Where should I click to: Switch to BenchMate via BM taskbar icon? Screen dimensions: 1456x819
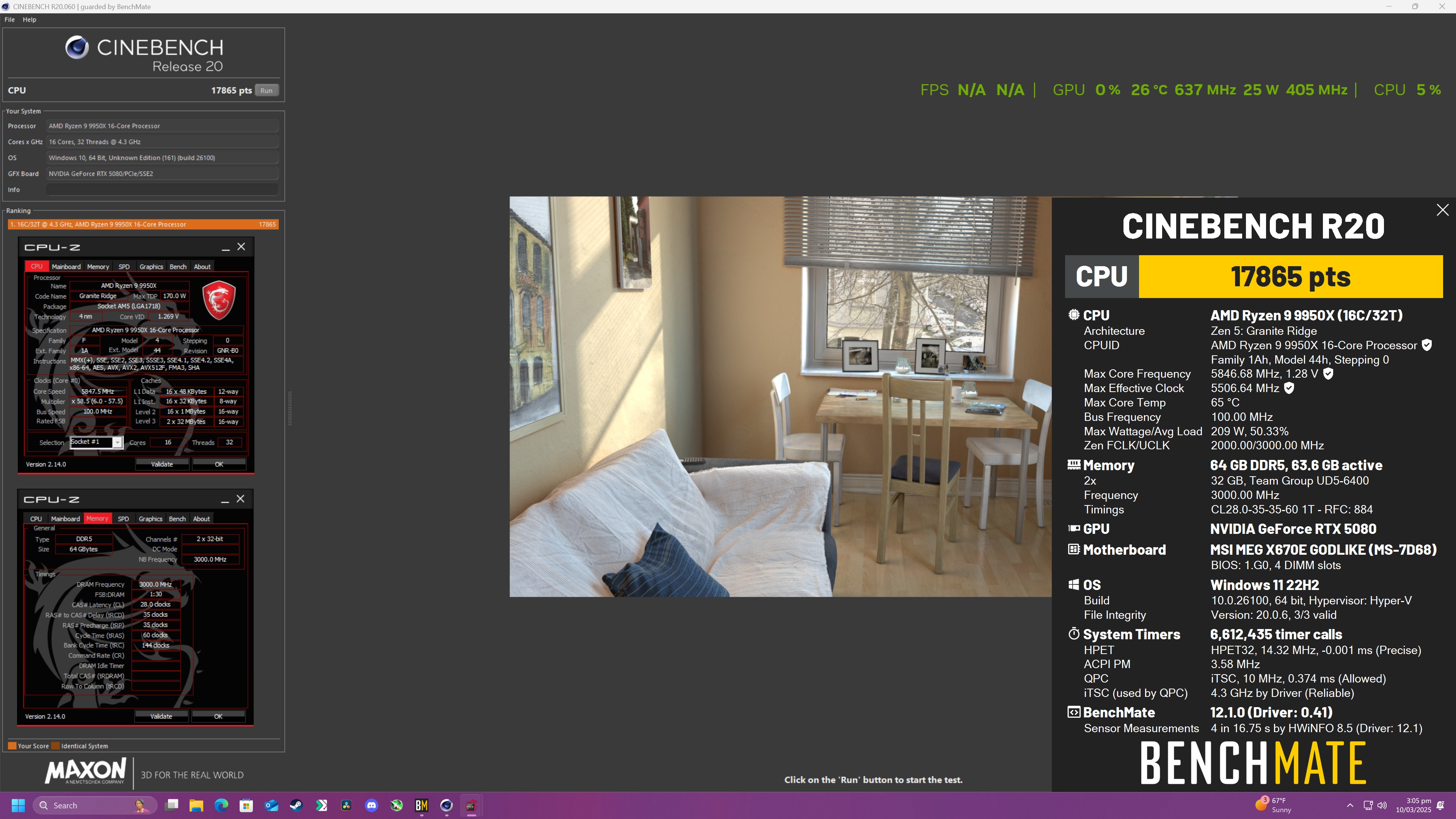coord(422,805)
